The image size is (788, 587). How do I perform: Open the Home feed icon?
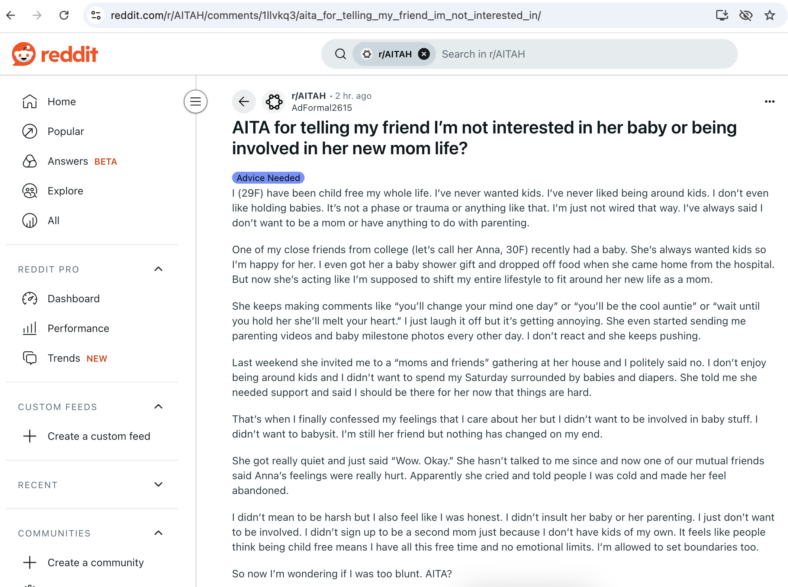click(x=30, y=102)
